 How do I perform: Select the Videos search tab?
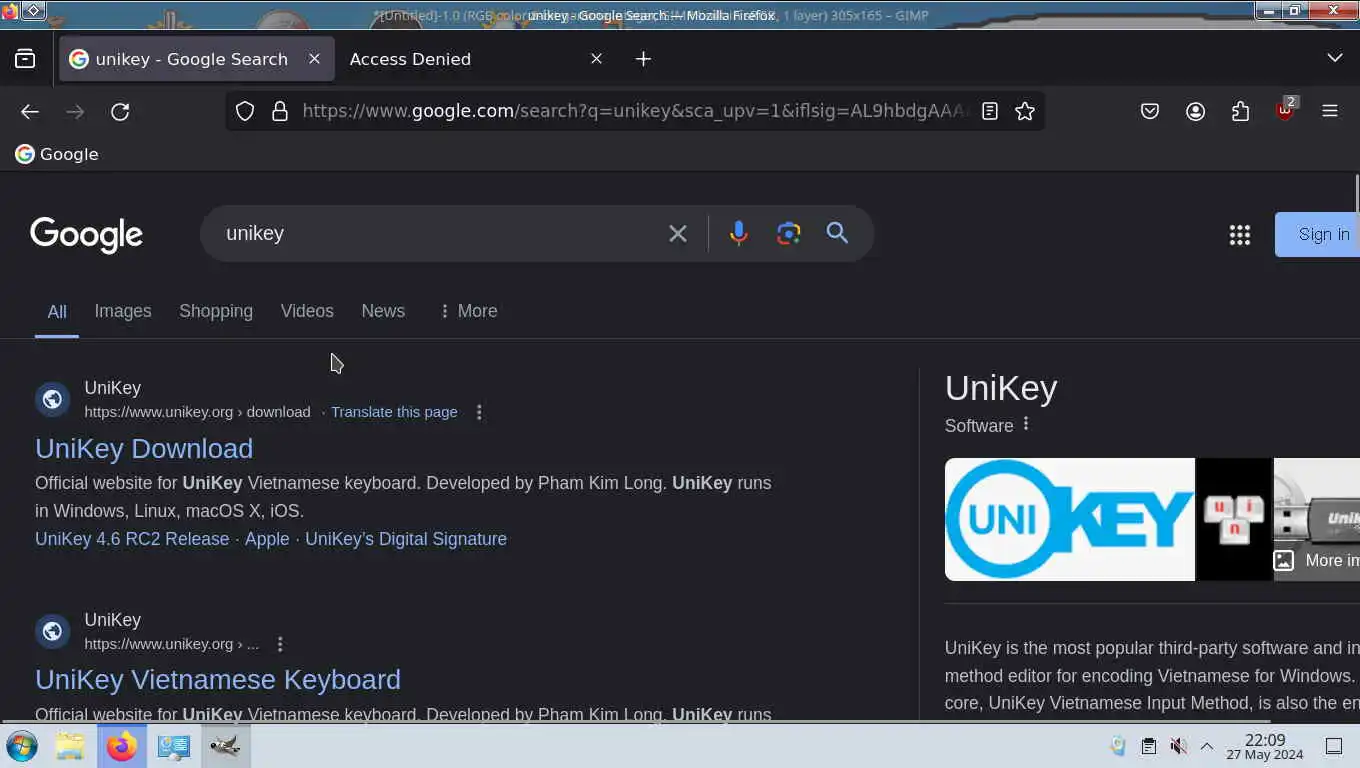point(307,311)
